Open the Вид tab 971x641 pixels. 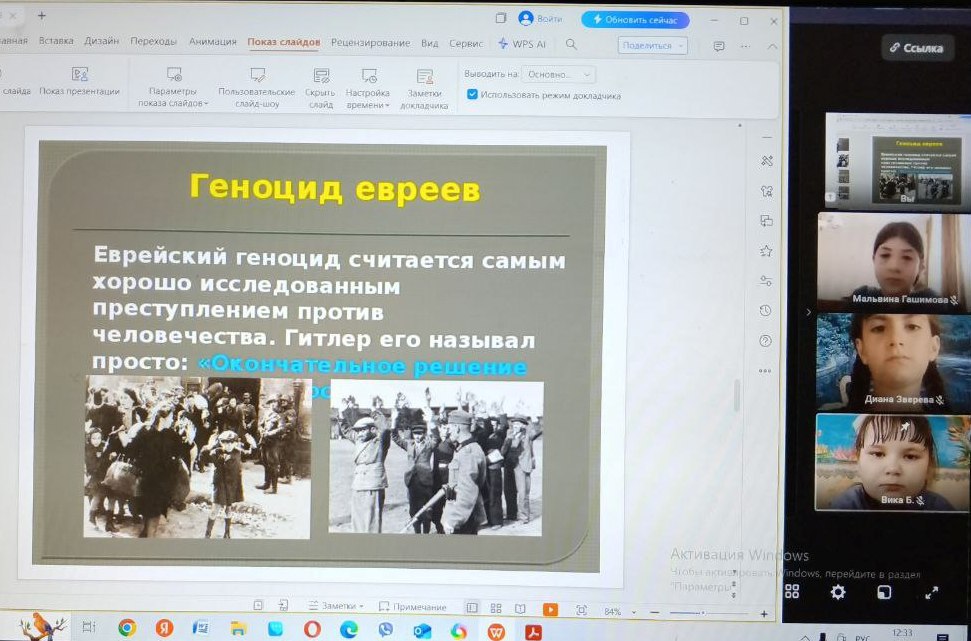pos(430,43)
